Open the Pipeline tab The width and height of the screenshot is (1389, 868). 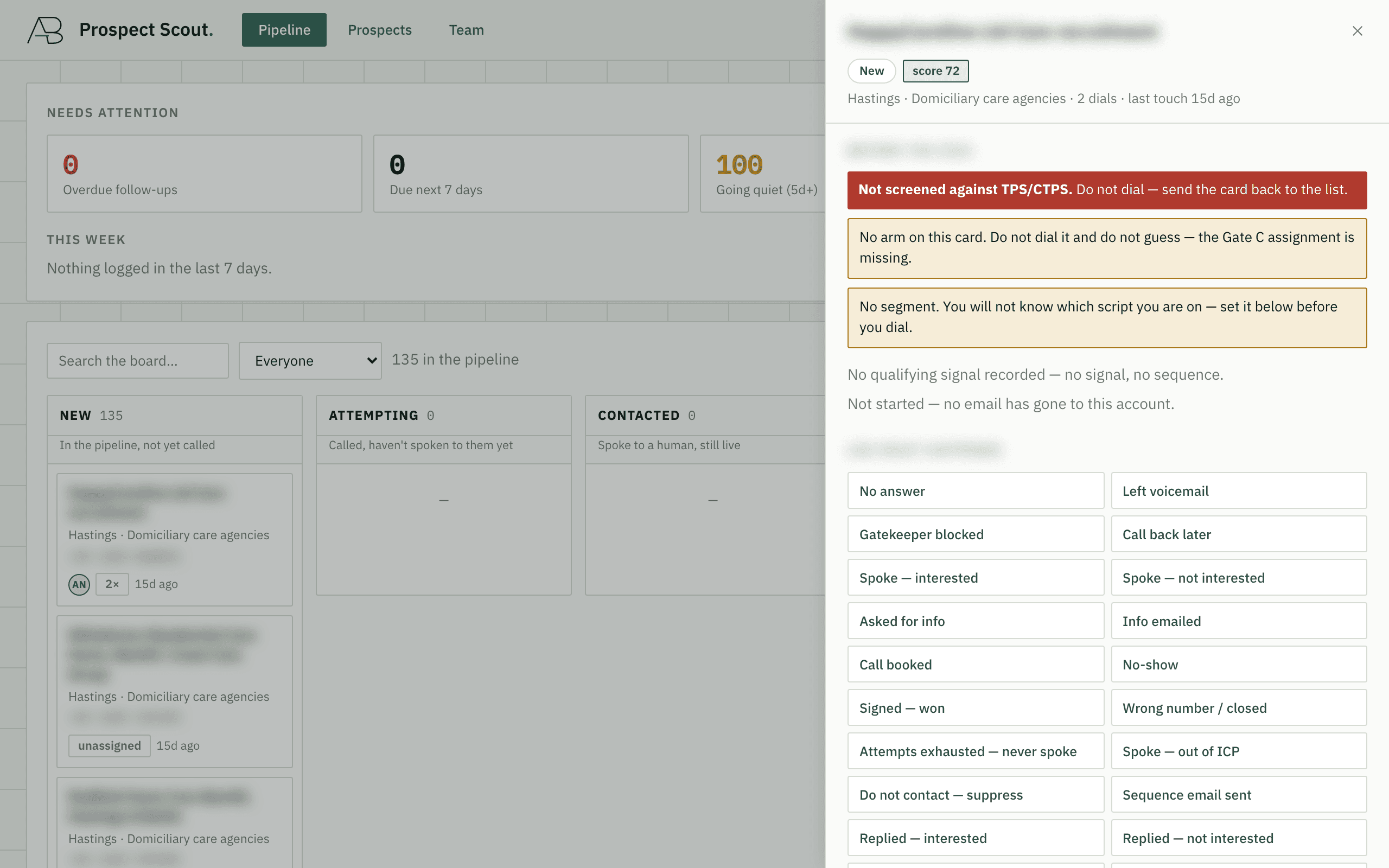[x=284, y=30]
